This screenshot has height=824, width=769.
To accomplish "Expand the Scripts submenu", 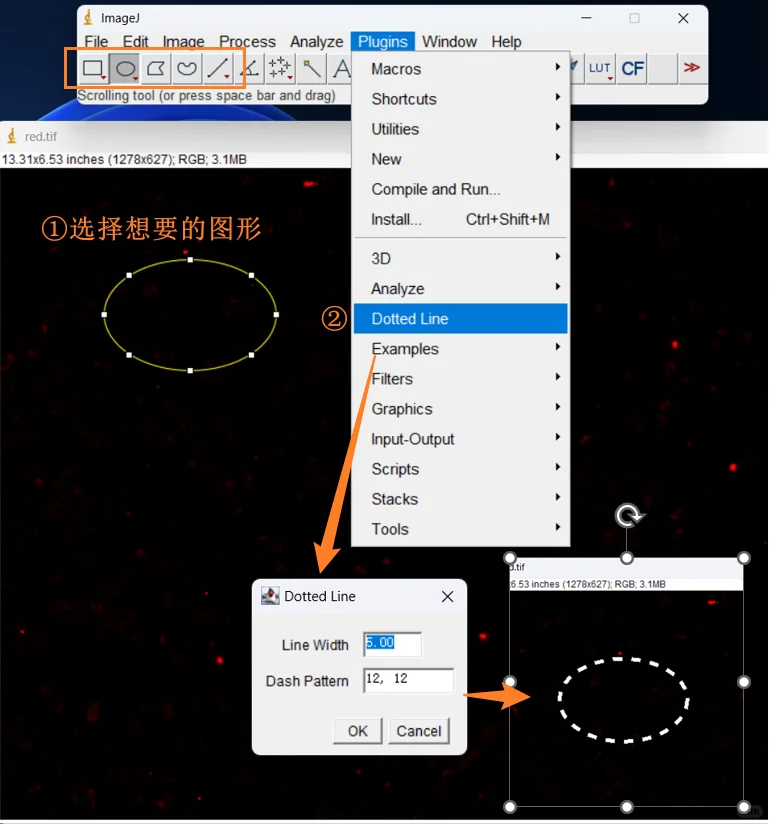I will click(460, 469).
